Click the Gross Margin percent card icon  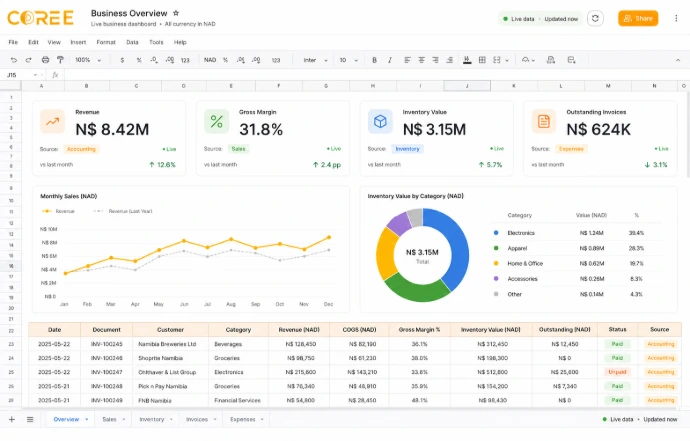[217, 121]
